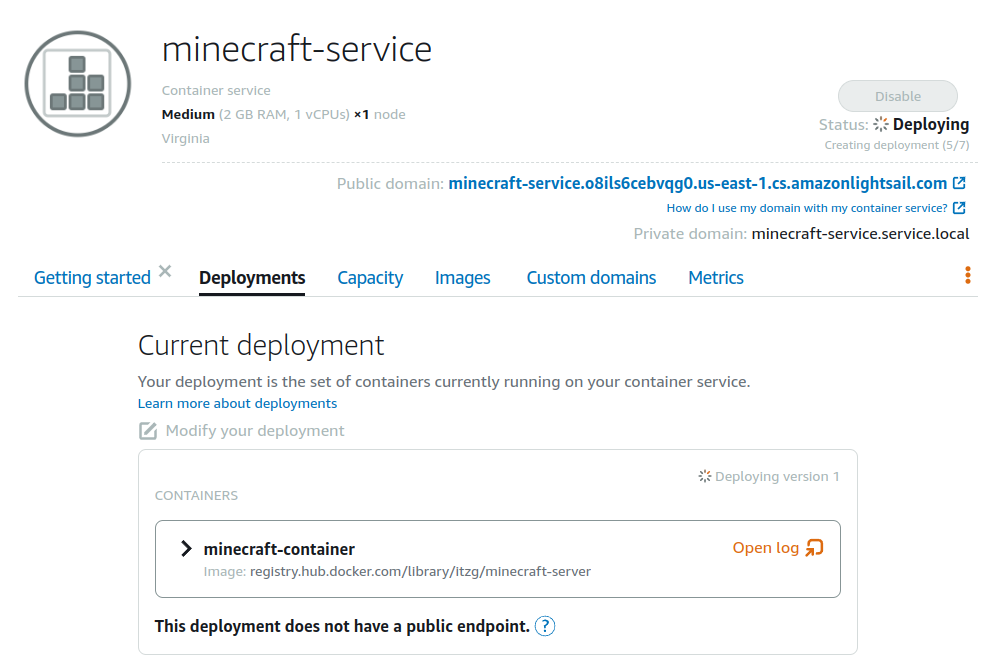Click the Medium capacity label
This screenshot has width=1003, height=668.
click(x=188, y=115)
